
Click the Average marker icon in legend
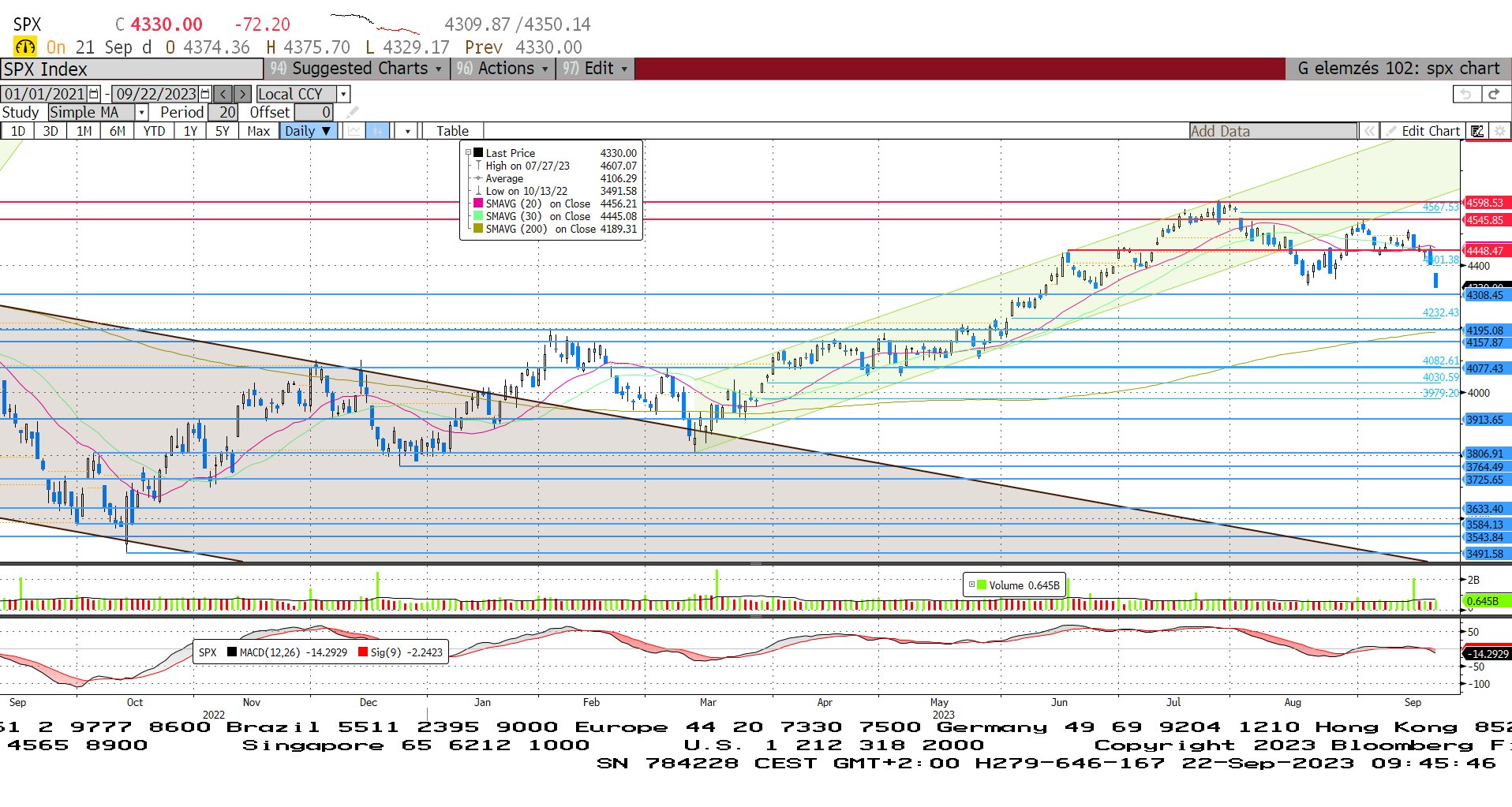coord(478,178)
